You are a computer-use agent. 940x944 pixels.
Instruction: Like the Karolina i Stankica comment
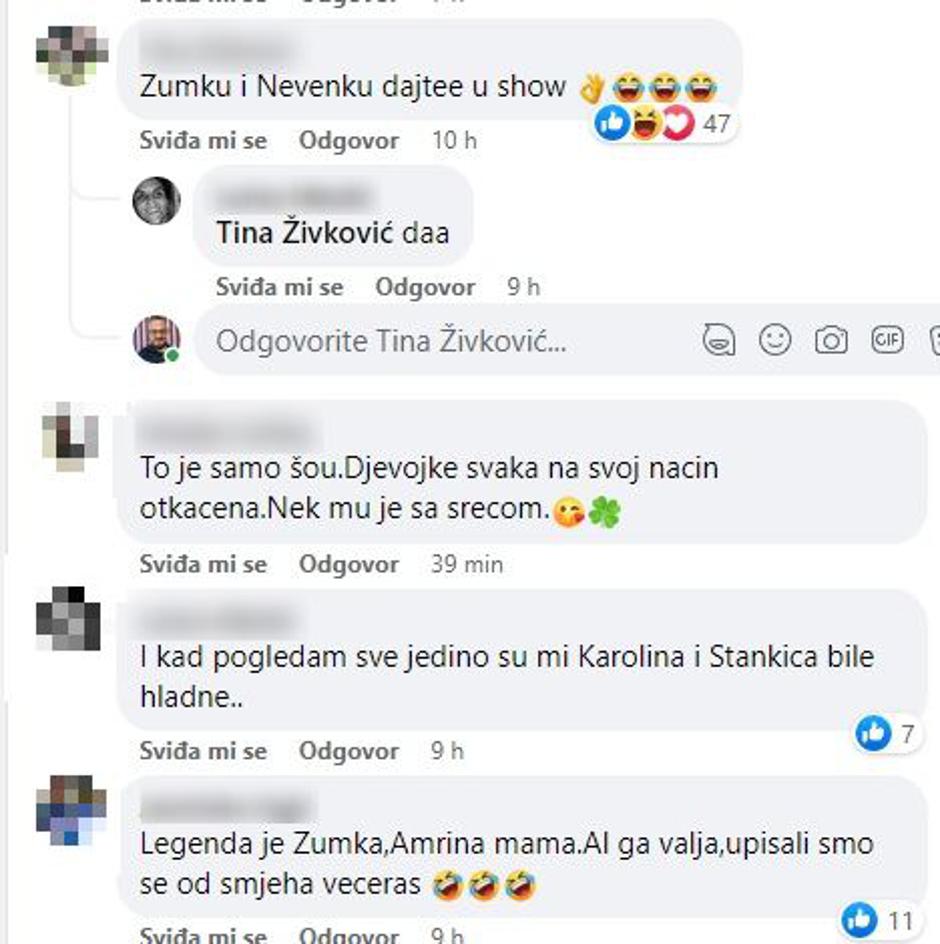point(203,751)
